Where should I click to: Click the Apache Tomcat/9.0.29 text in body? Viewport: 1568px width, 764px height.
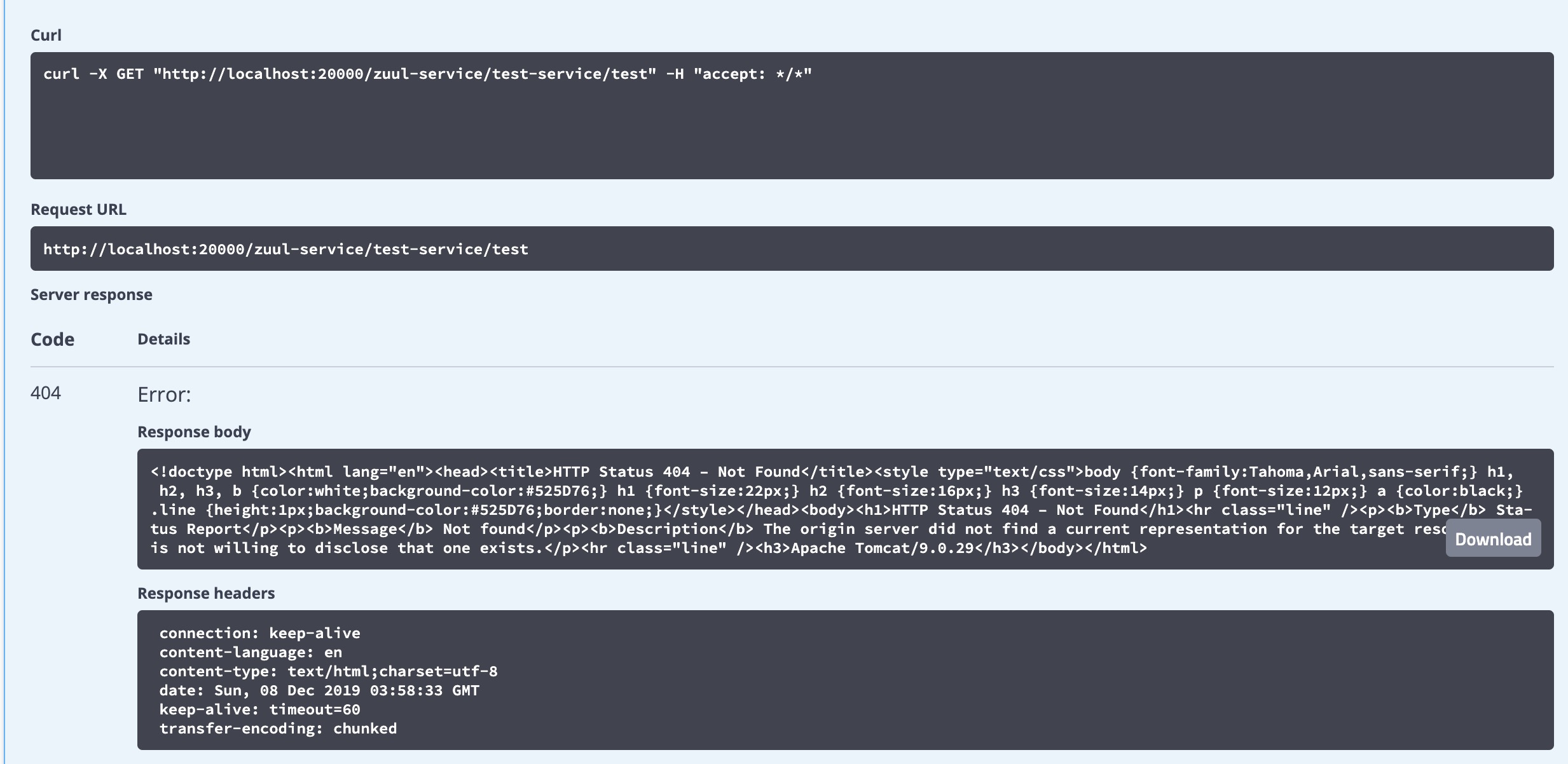883,548
